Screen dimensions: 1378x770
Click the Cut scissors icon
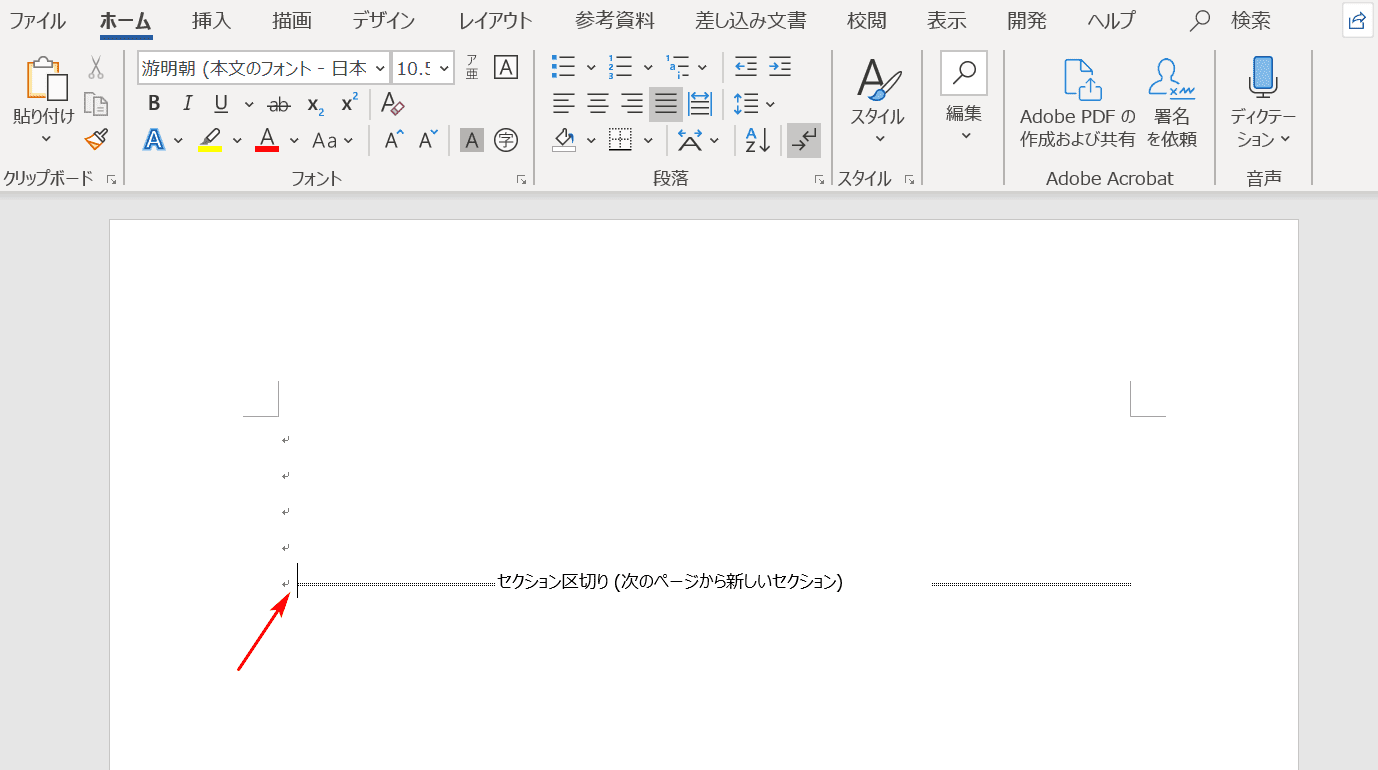[96, 67]
